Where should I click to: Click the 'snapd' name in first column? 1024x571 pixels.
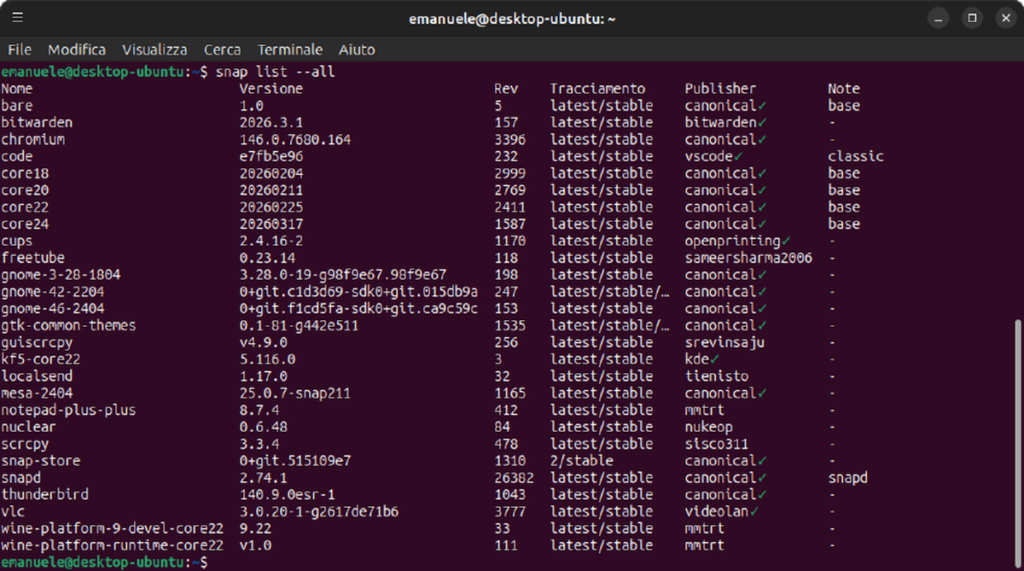(21, 478)
